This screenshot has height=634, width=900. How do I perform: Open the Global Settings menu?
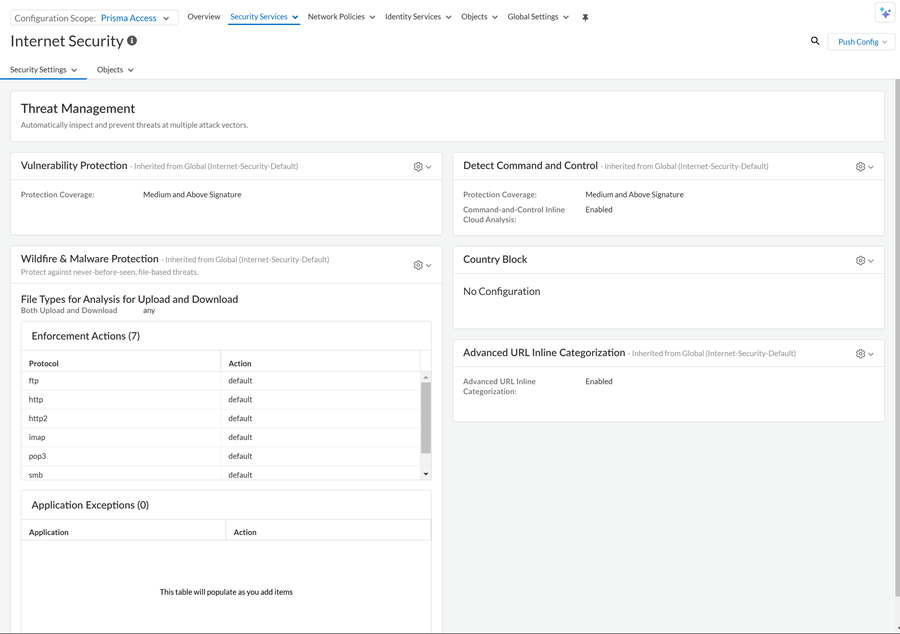pyautogui.click(x=538, y=17)
